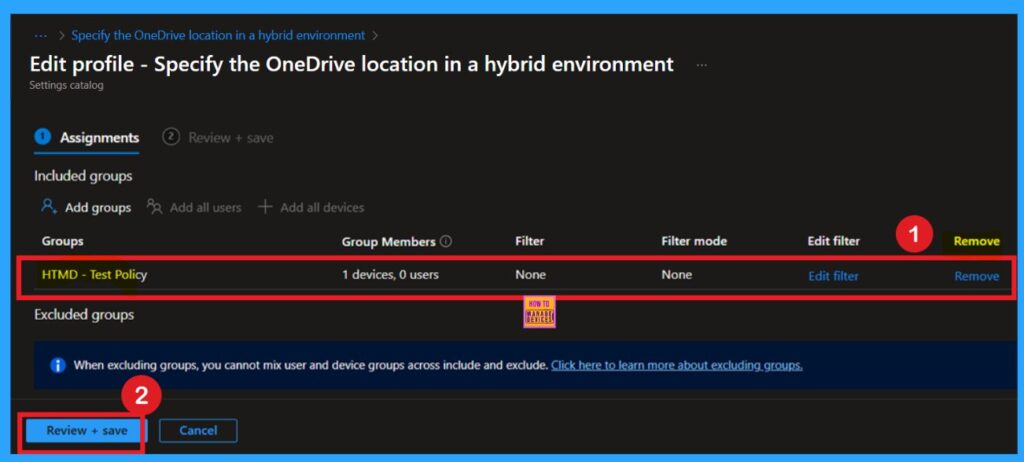Click the Add groups person icon
This screenshot has height=462, width=1024.
click(48, 206)
